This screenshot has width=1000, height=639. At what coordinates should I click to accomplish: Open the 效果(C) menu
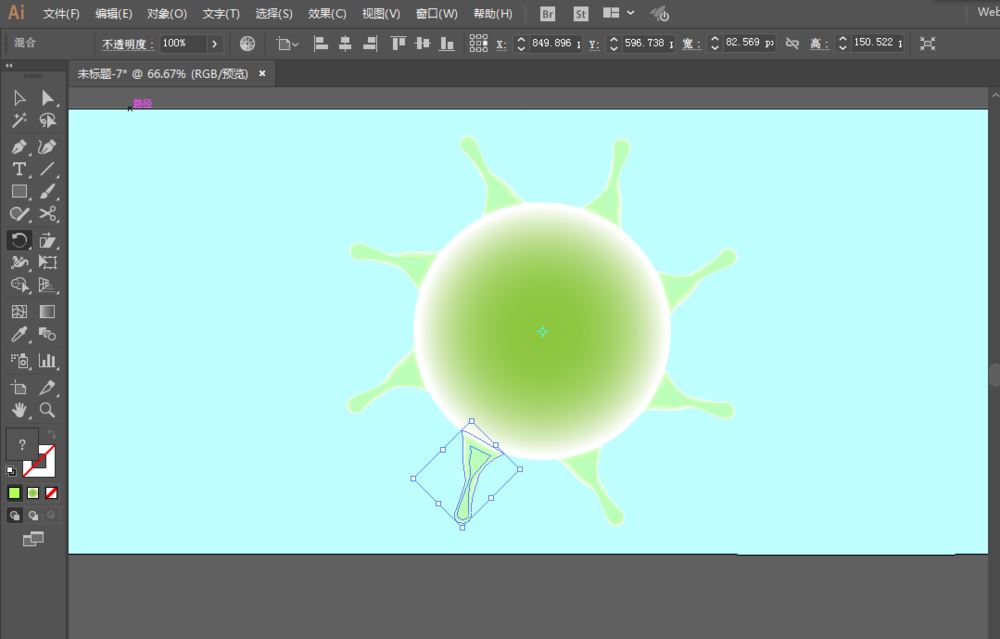(327, 14)
